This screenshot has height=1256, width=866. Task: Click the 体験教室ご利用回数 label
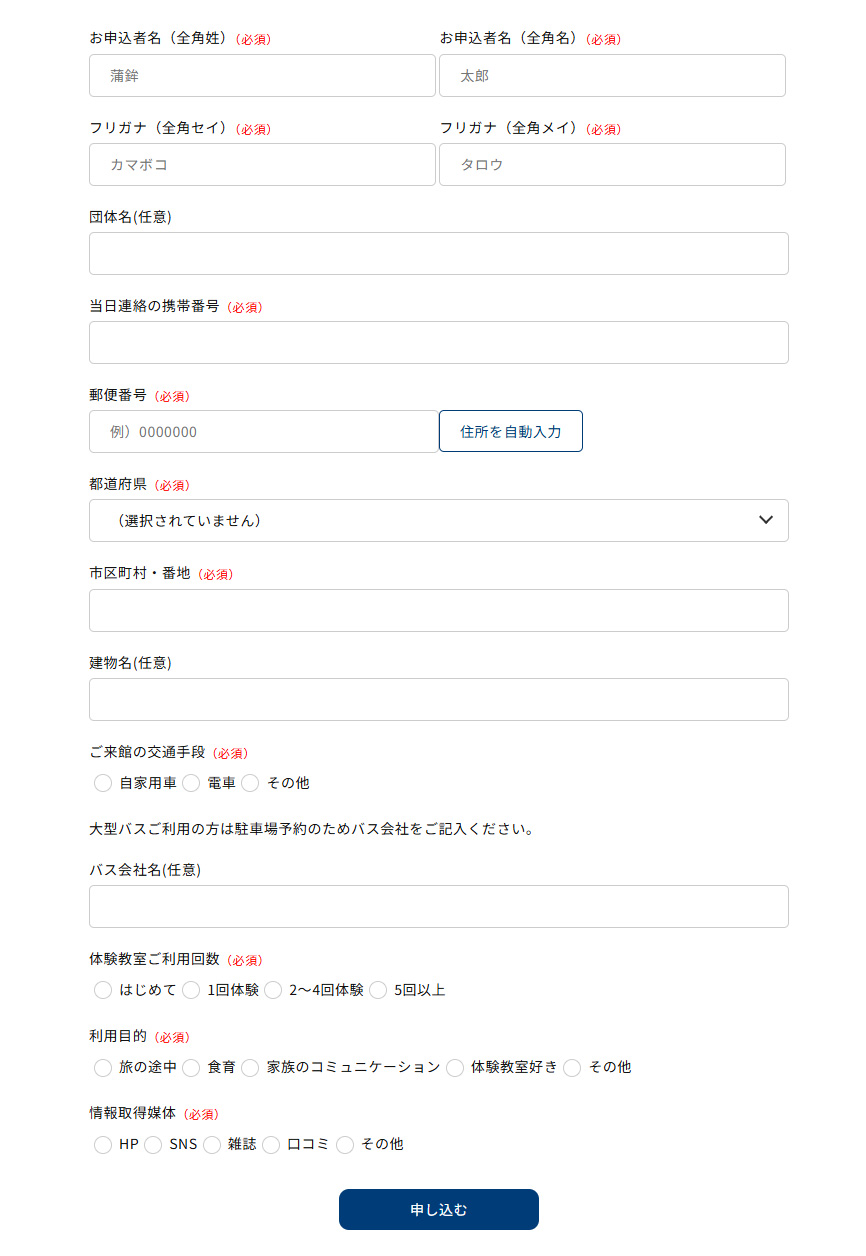point(154,959)
